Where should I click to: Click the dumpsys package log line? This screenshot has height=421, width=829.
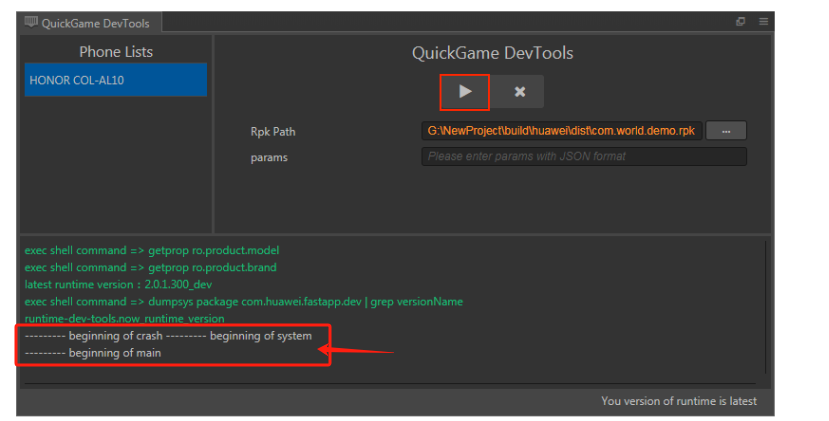(244, 301)
